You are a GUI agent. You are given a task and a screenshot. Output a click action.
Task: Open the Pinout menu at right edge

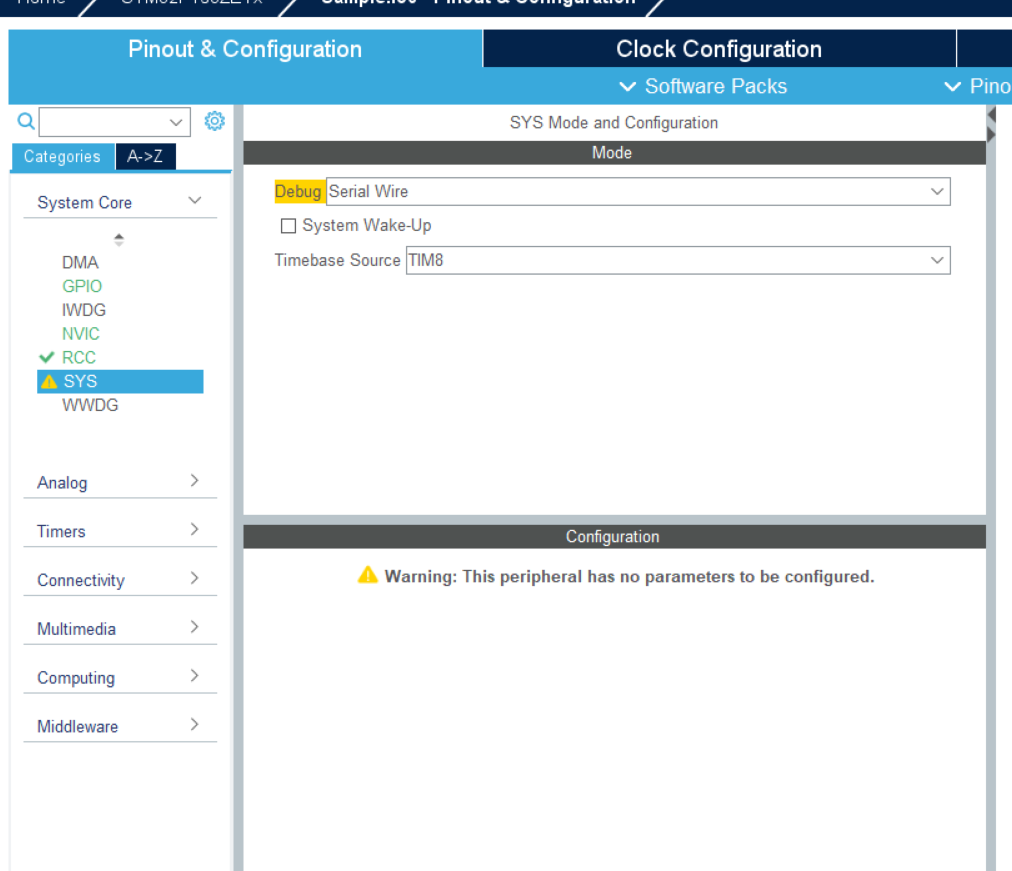pos(977,86)
